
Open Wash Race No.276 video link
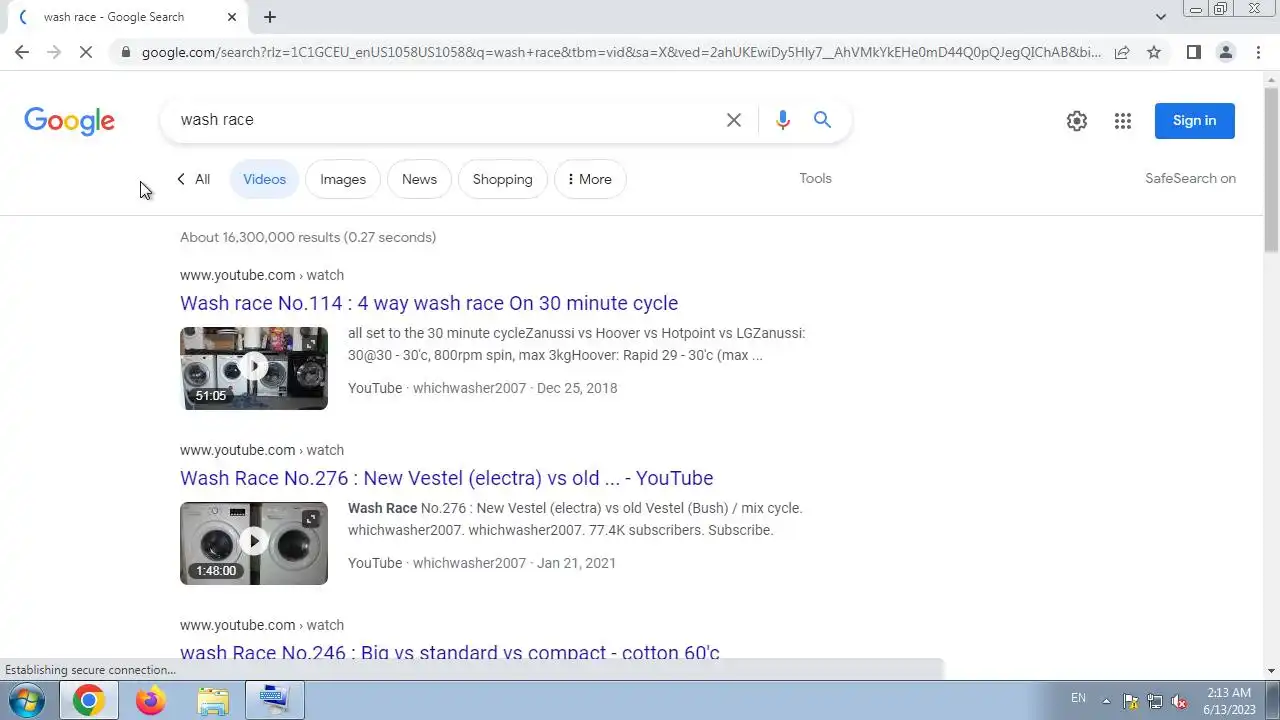tap(446, 478)
